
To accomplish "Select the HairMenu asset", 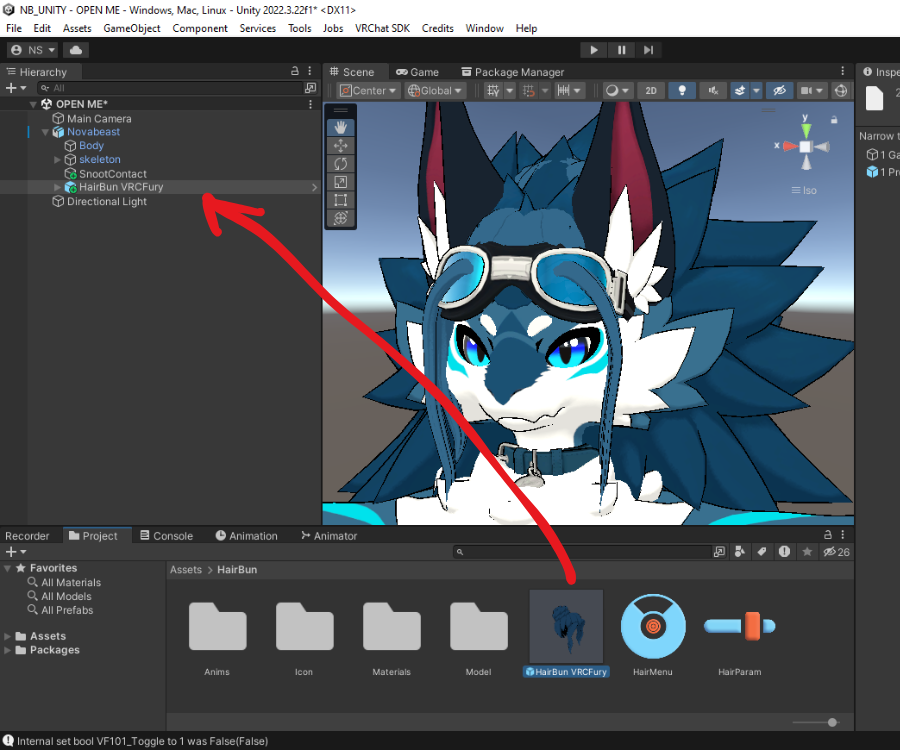I will (x=653, y=635).
